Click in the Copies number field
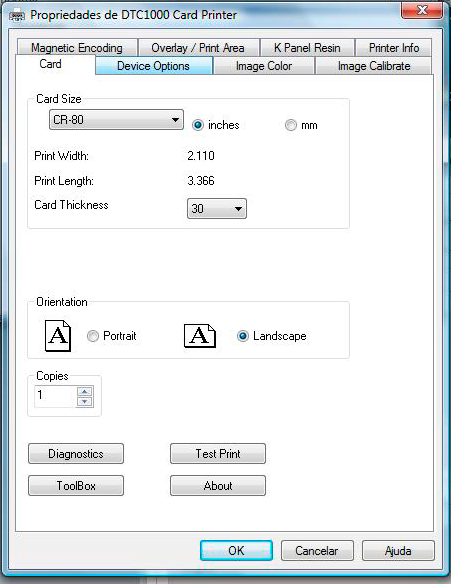451x584 pixels. tap(55, 397)
